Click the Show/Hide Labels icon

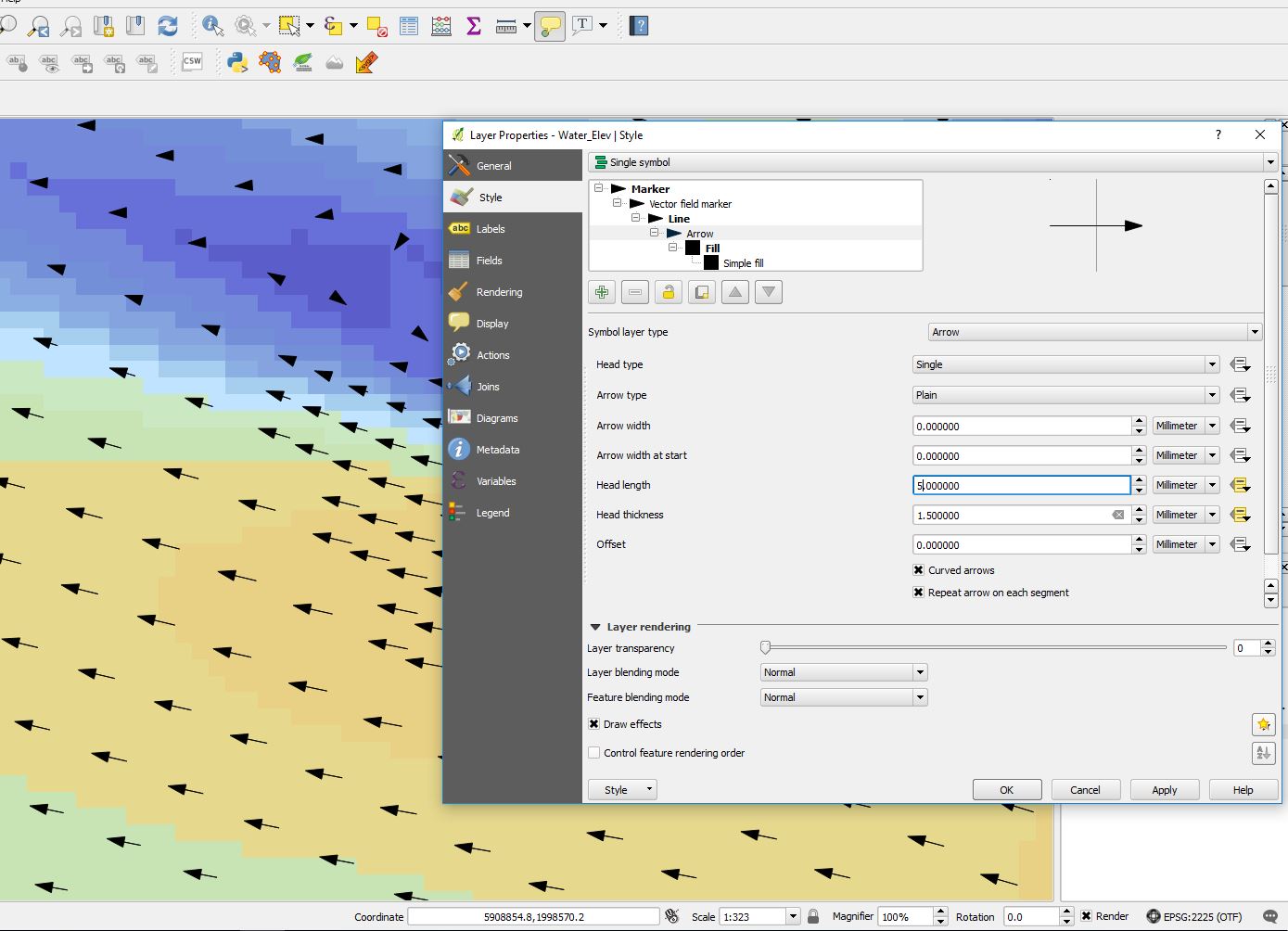pos(50,63)
